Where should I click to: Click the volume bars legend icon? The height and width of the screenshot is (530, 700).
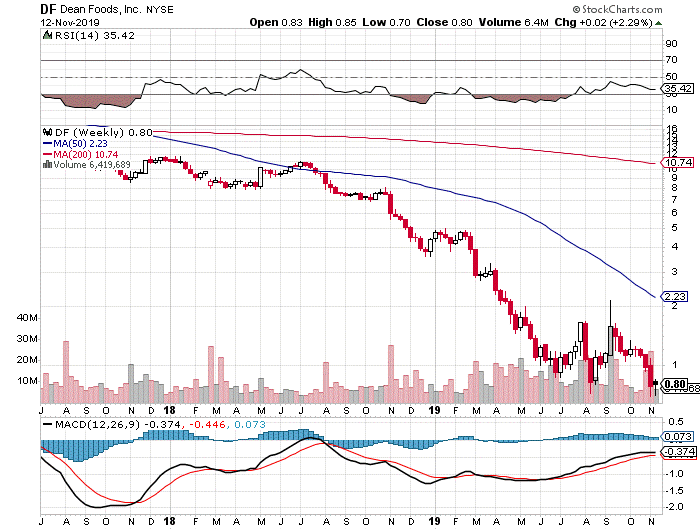[x=47, y=164]
